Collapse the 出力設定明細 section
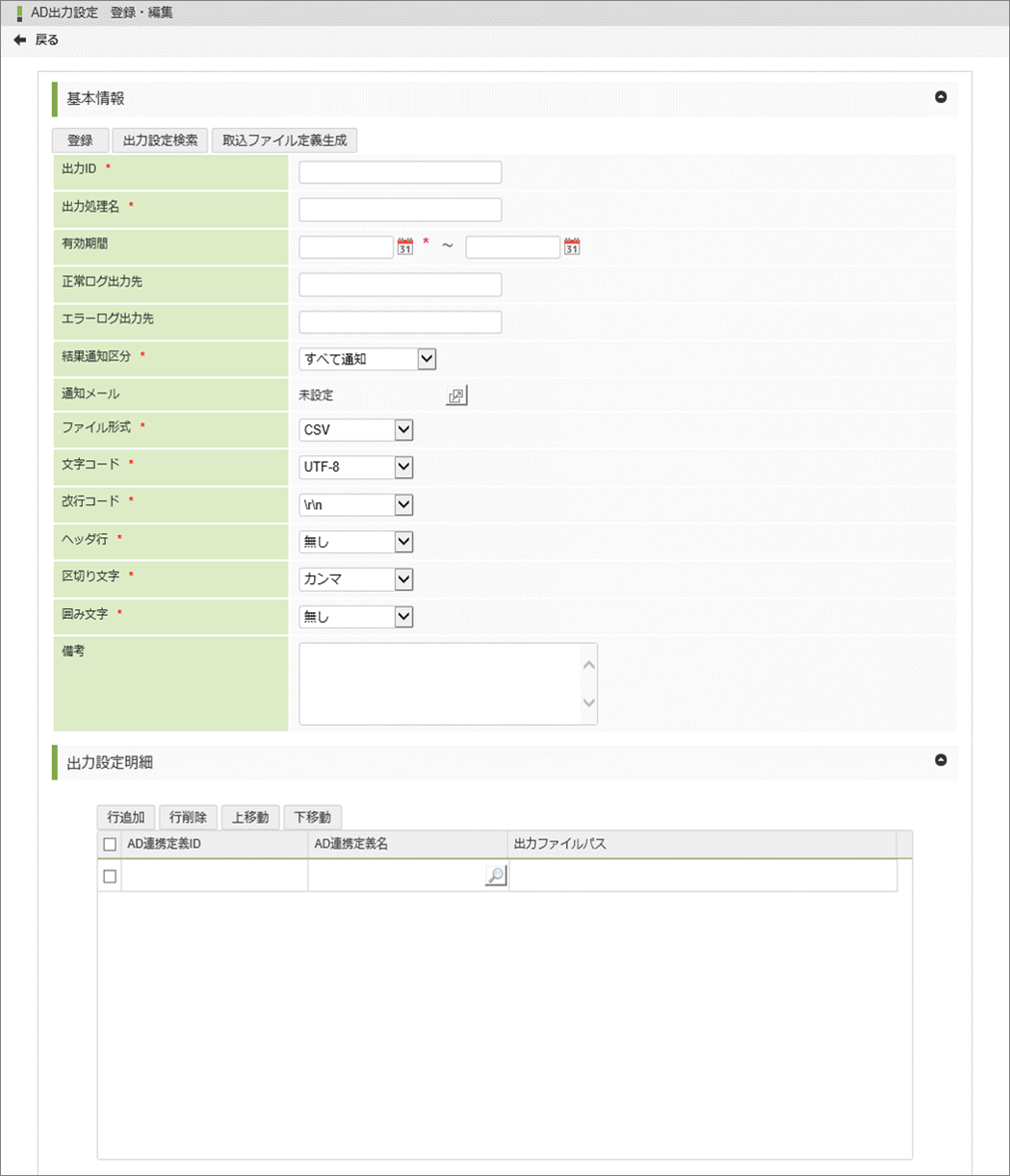 point(941,760)
